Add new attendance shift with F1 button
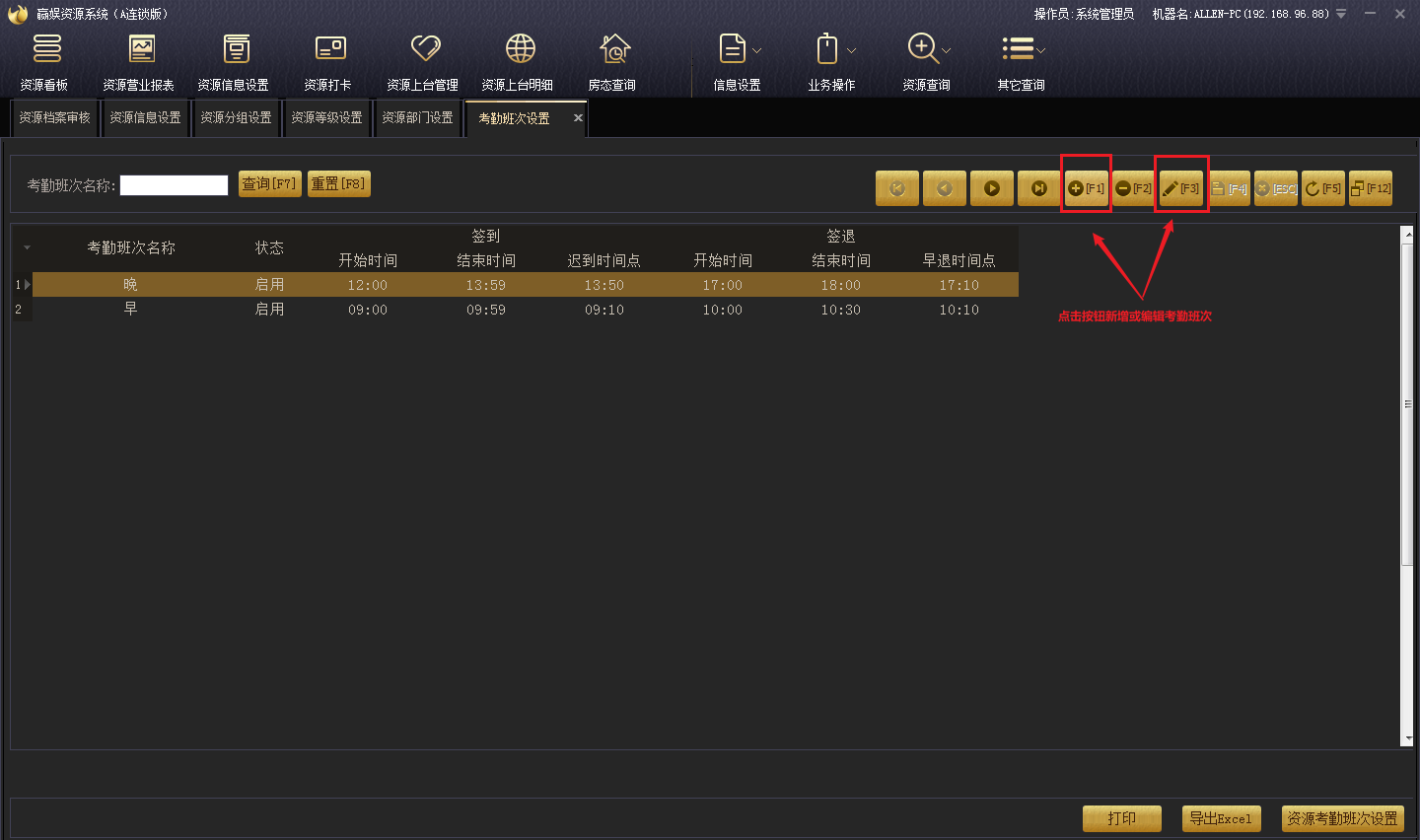The image size is (1420, 840). tap(1087, 188)
